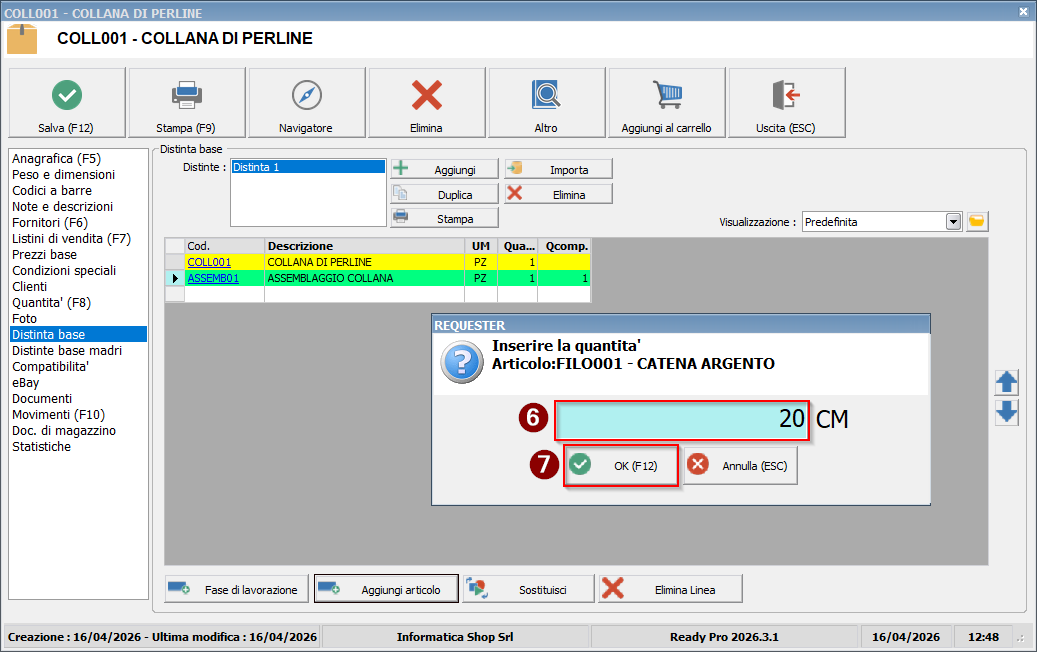Click the Aggiungi articolo button
Viewport: 1037px width, 652px height.
click(x=386, y=590)
